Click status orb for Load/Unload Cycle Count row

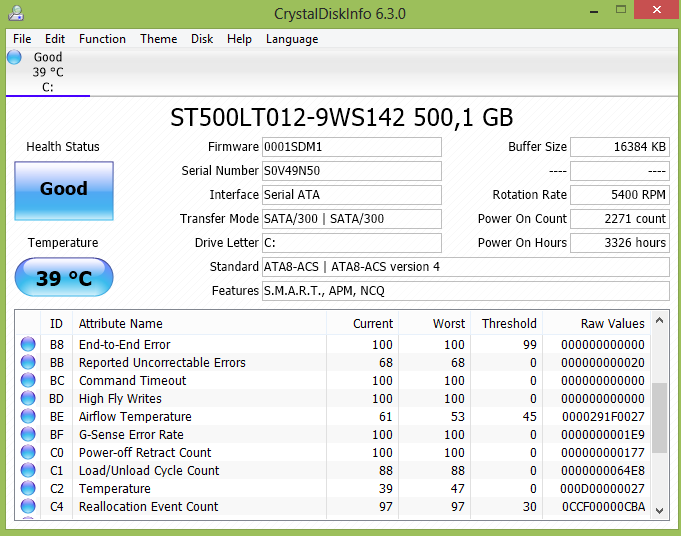(28, 470)
